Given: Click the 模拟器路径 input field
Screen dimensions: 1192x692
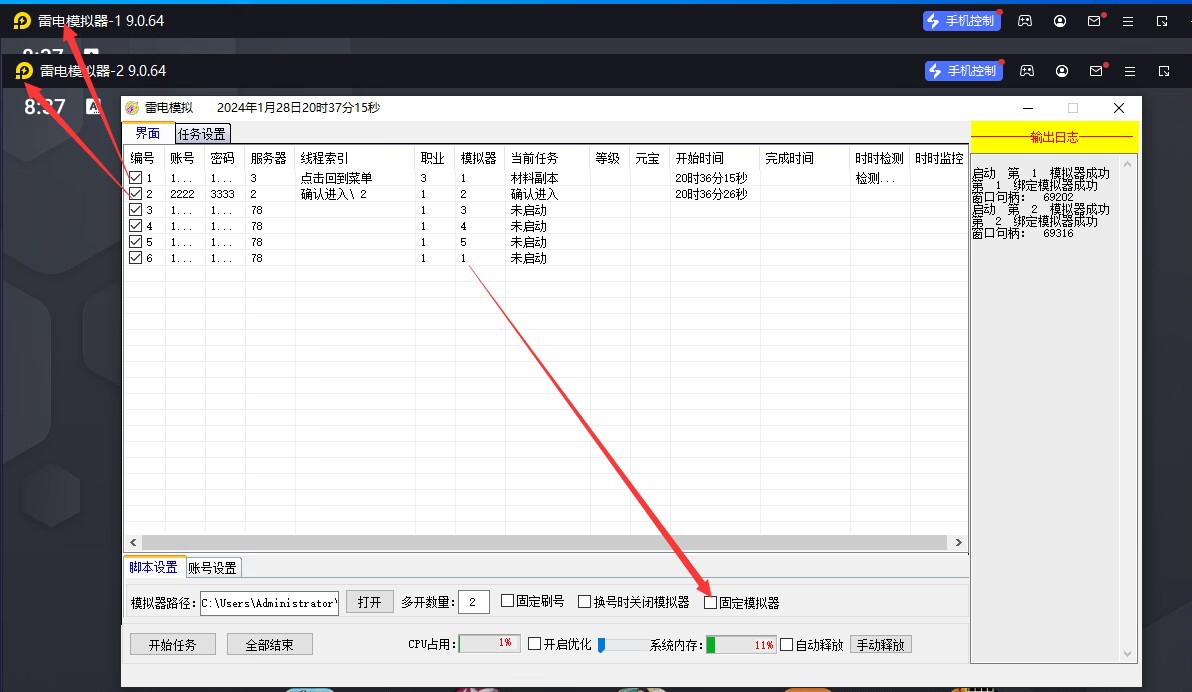Looking at the screenshot, I should (269, 603).
